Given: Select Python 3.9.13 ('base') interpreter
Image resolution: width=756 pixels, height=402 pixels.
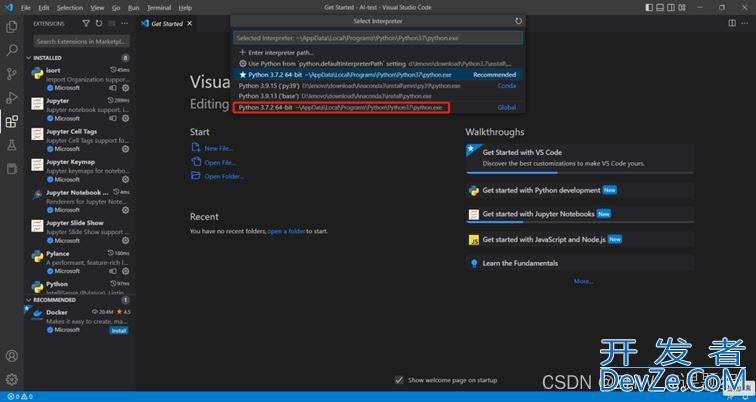Looking at the screenshot, I should [378, 96].
